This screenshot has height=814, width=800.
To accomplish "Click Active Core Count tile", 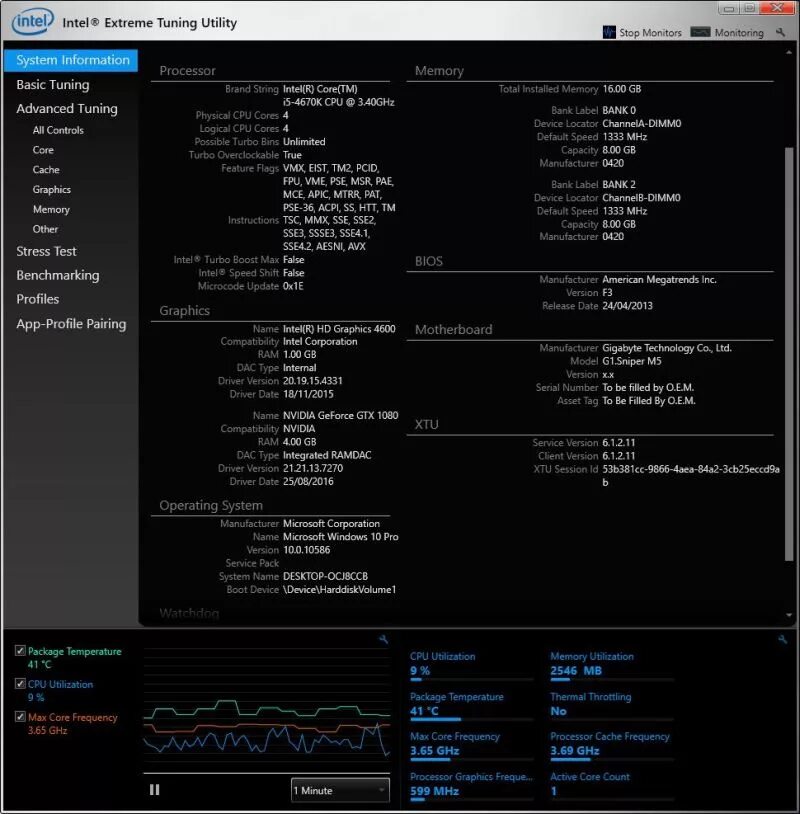I will click(x=612, y=786).
